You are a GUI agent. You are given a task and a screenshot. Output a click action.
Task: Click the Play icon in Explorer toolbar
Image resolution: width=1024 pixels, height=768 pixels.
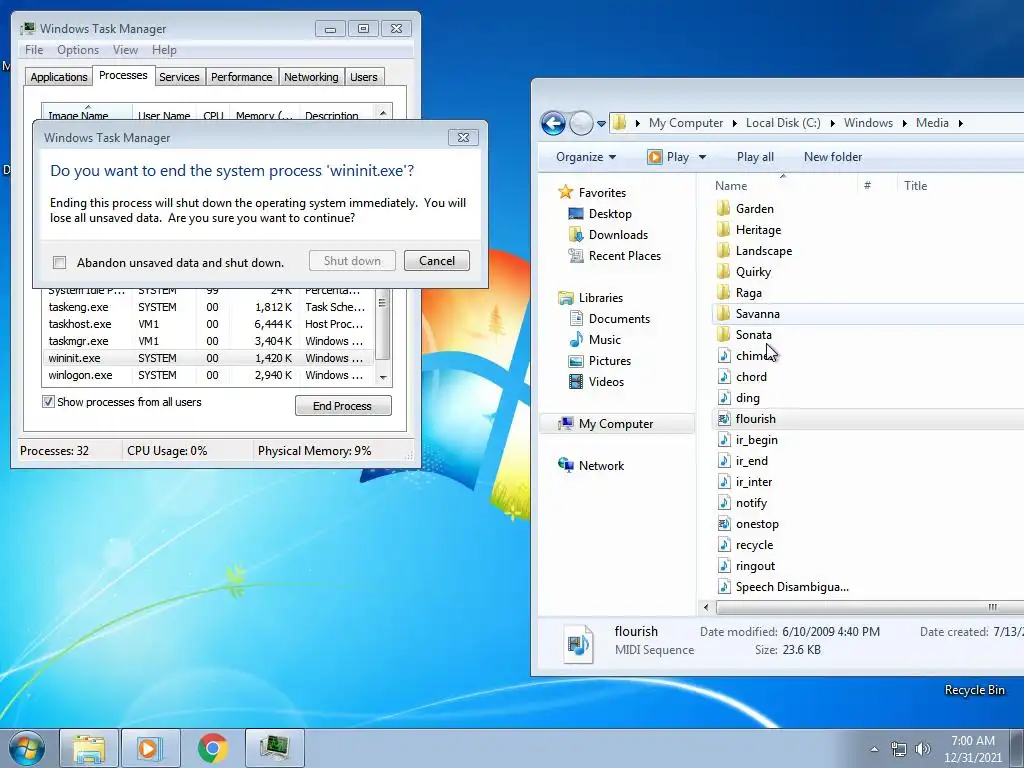tap(654, 157)
